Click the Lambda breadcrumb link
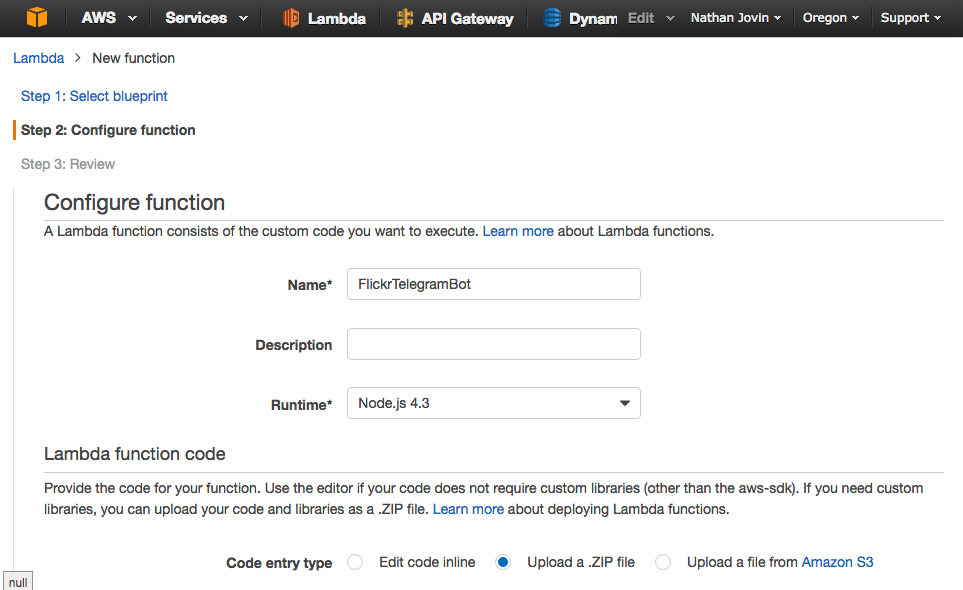 (x=37, y=58)
